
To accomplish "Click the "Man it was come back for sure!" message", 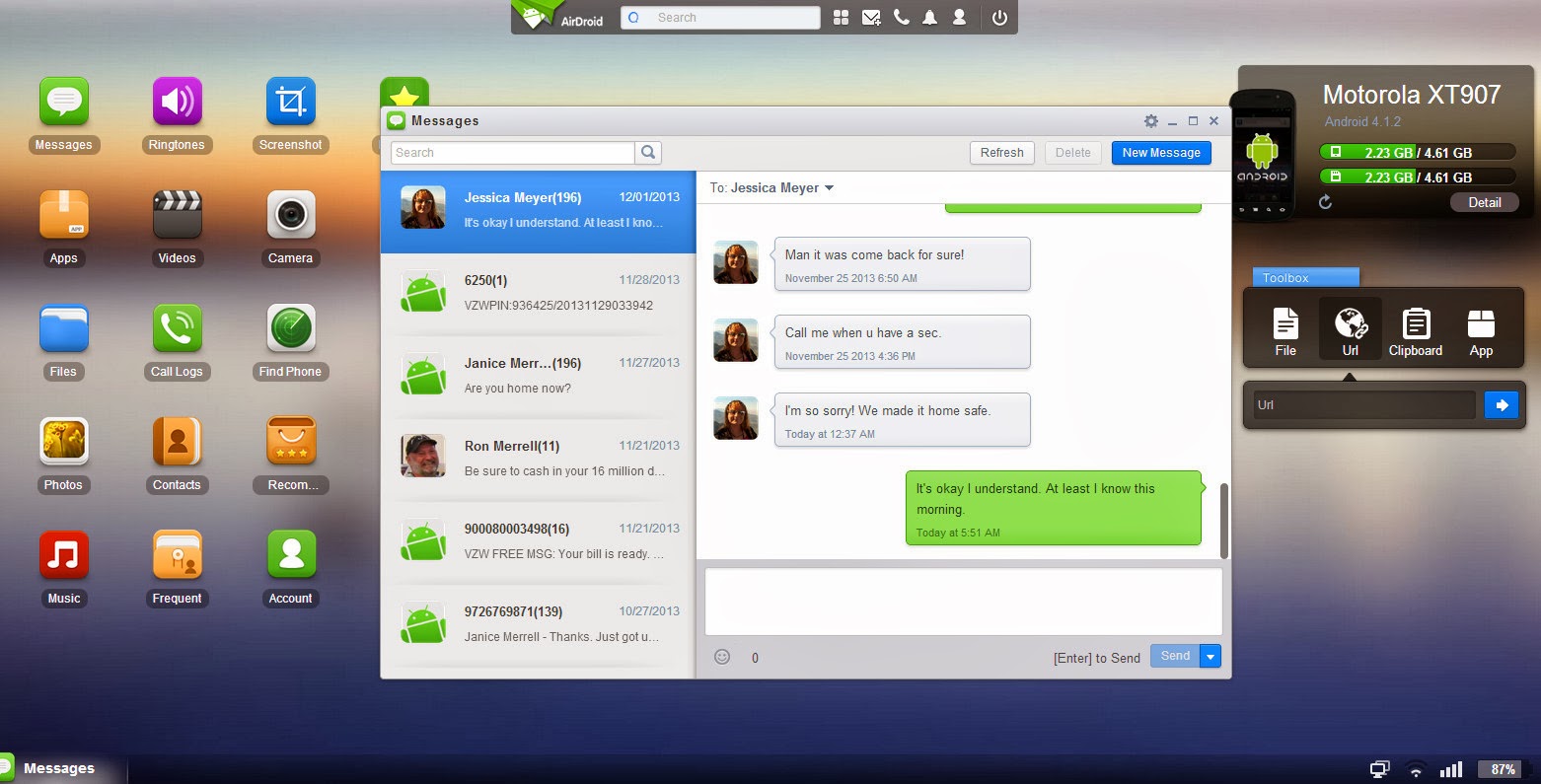I will 902,264.
